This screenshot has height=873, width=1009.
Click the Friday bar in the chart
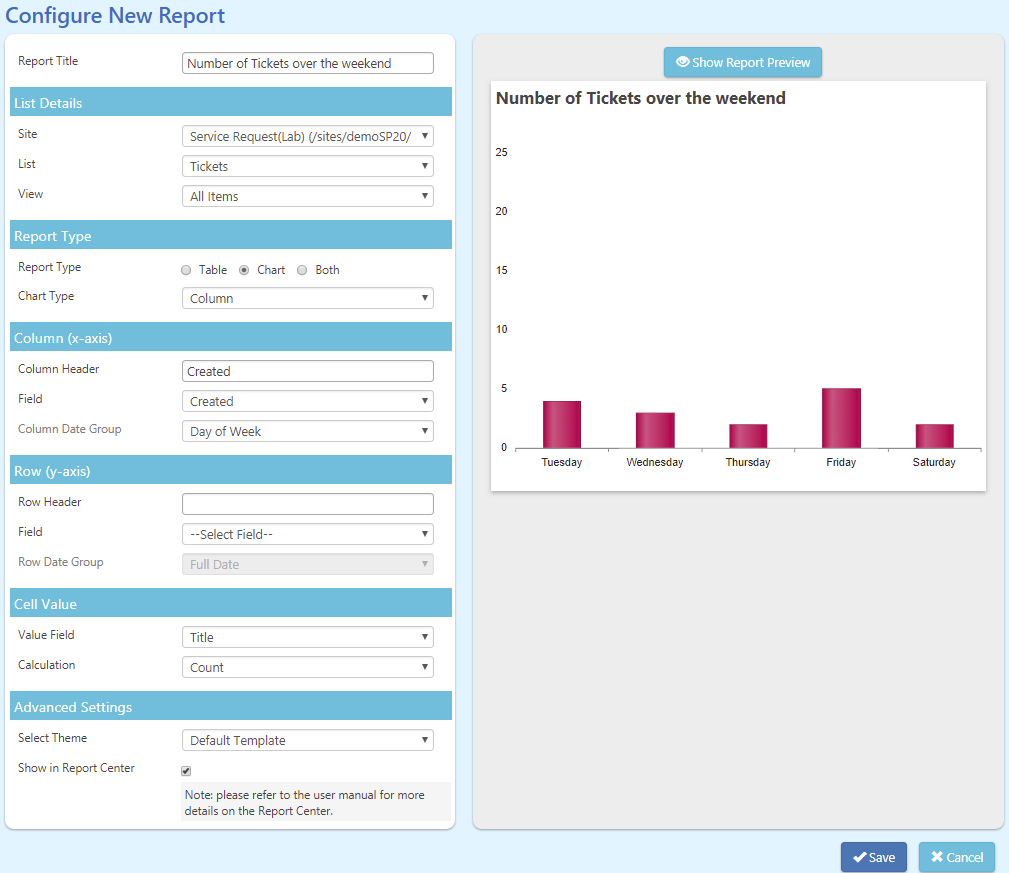pyautogui.click(x=841, y=418)
